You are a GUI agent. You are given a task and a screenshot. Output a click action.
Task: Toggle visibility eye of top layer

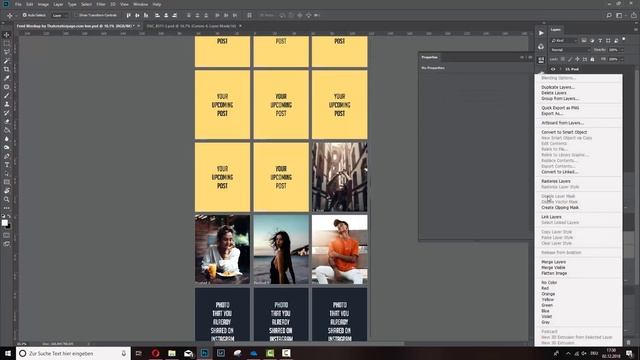pos(553,69)
